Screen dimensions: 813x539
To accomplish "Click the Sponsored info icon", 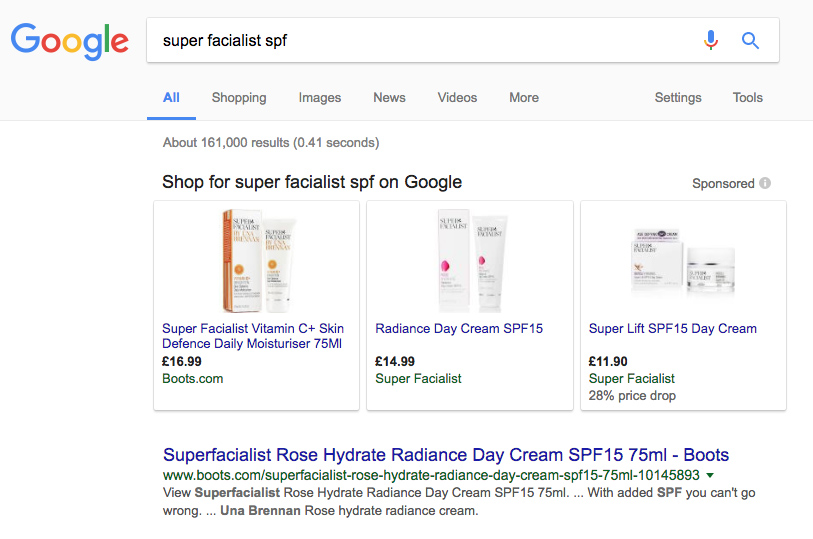I will pyautogui.click(x=765, y=183).
